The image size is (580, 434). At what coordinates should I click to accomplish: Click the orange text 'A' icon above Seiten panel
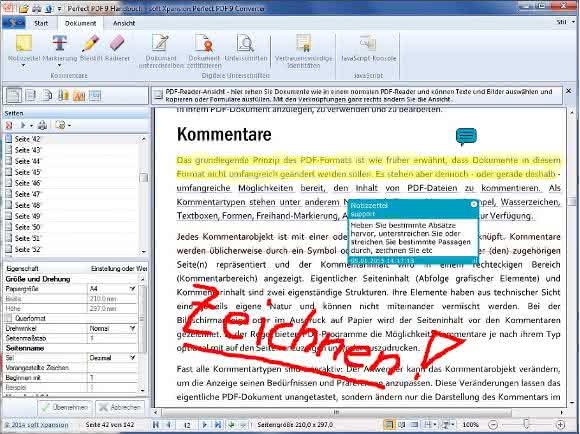(x=79, y=96)
